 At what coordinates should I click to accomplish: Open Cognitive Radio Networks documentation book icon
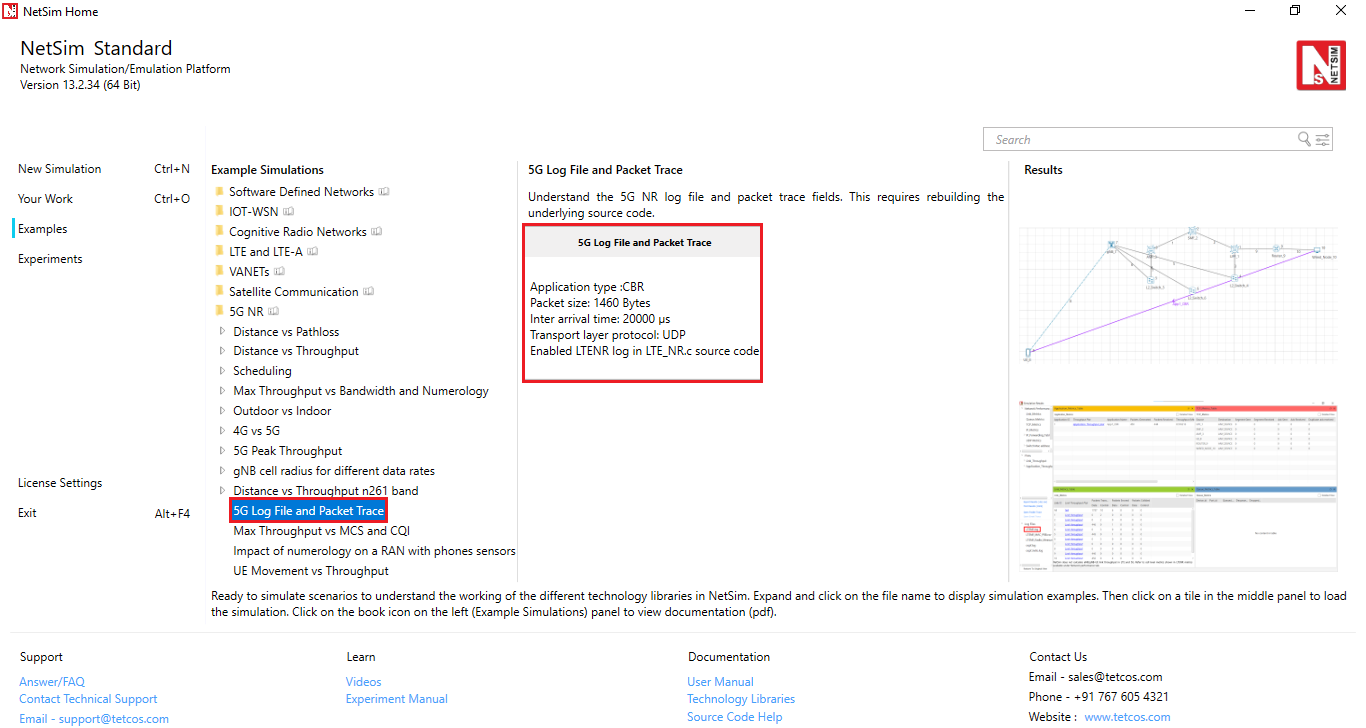377,232
